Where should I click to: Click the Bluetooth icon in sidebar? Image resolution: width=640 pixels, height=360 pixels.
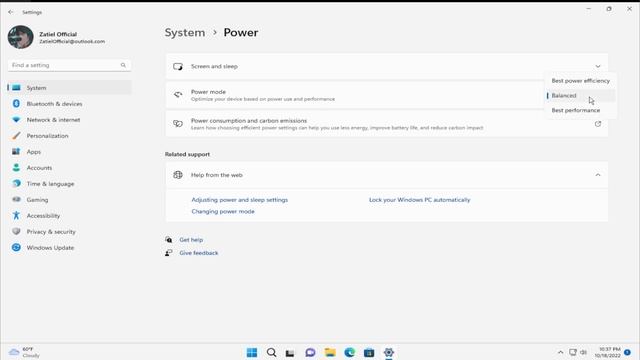tap(16, 104)
